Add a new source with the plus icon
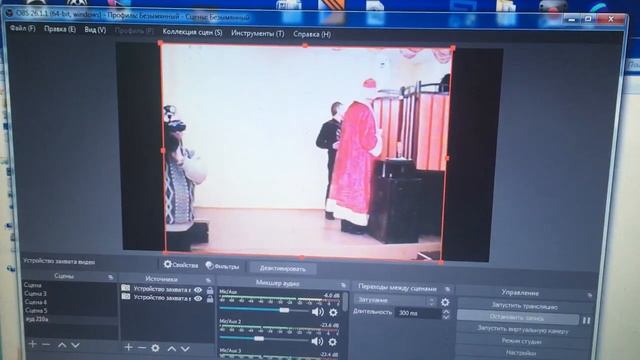This screenshot has width=640, height=360. [128, 347]
